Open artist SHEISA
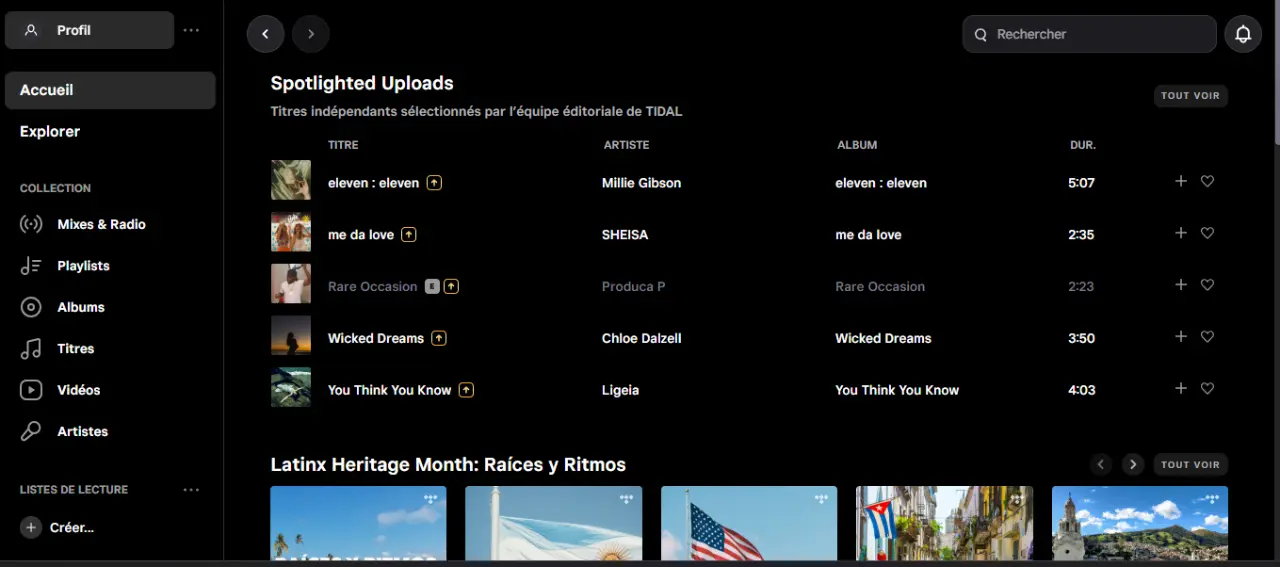The height and width of the screenshot is (567, 1280). tap(625, 235)
